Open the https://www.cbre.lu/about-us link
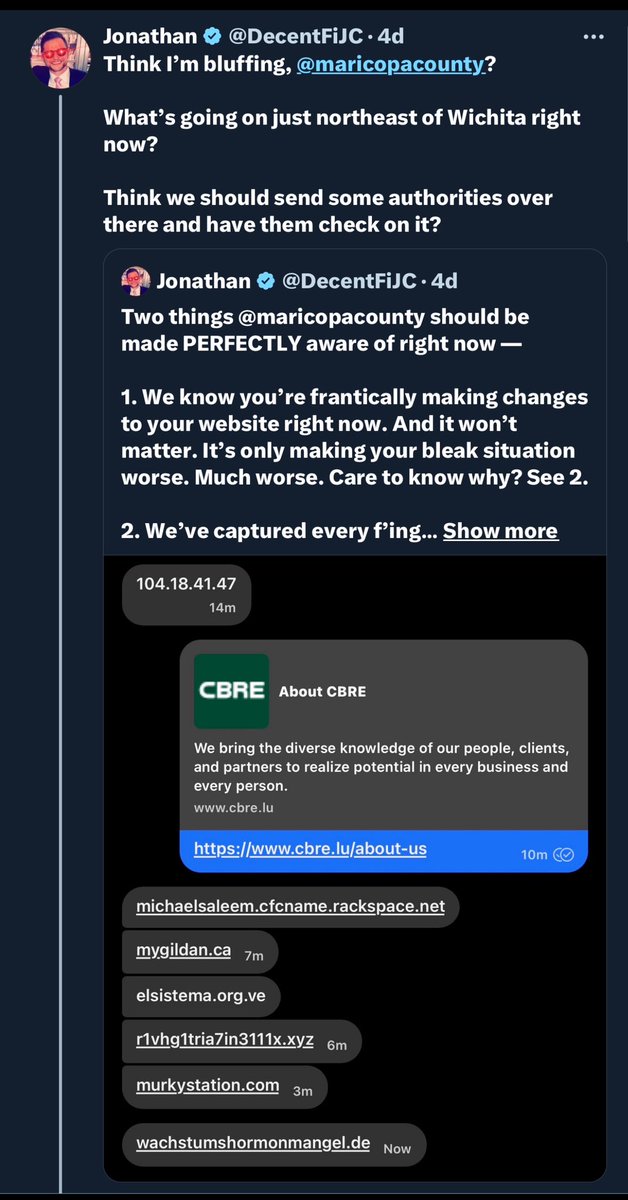 tap(310, 849)
